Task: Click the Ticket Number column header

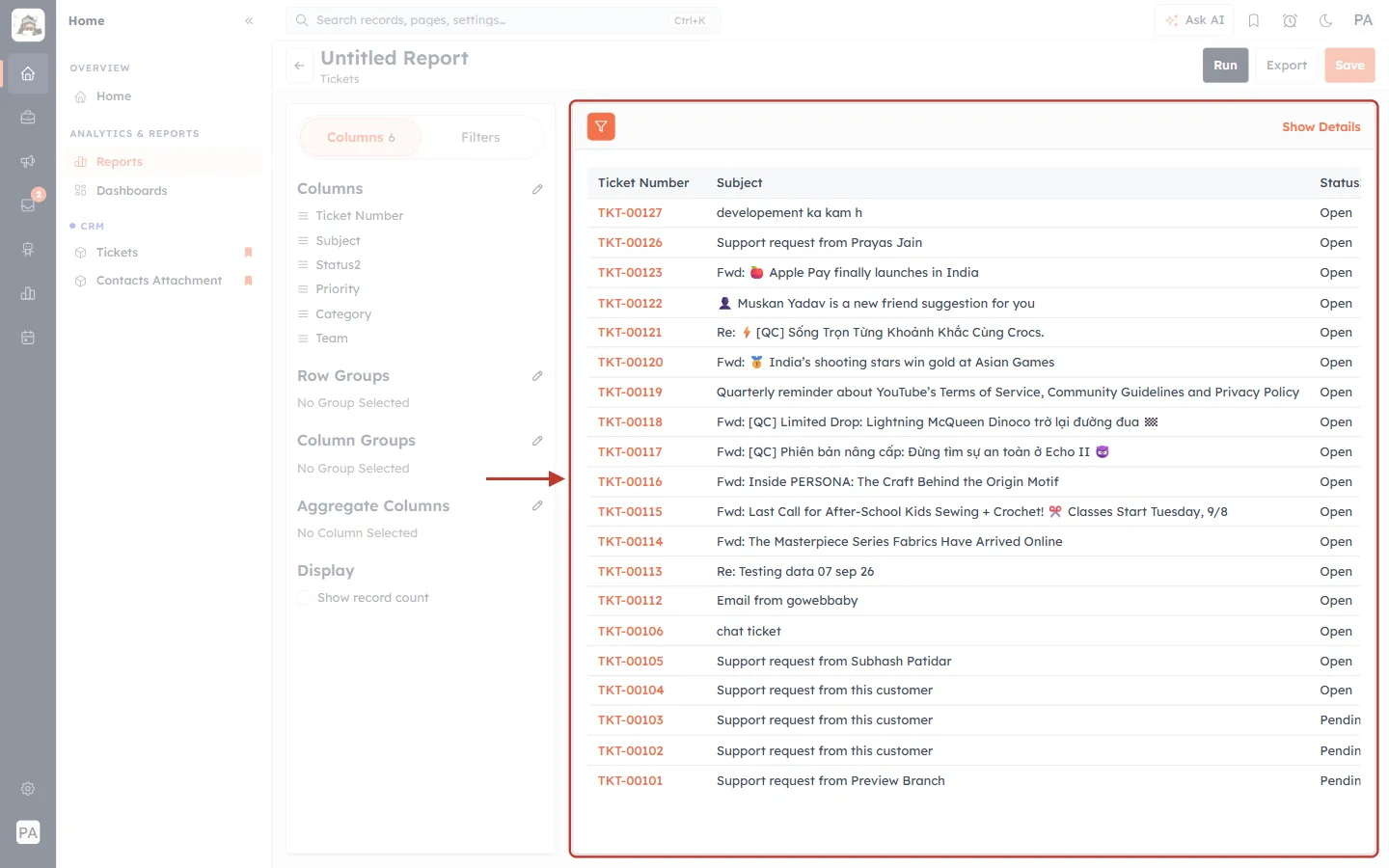Action: click(x=643, y=183)
